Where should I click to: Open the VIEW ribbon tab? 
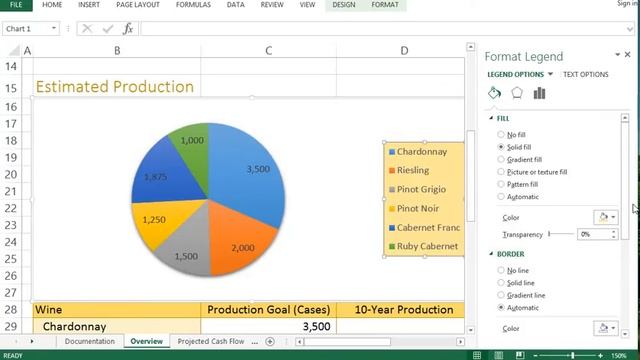307,5
